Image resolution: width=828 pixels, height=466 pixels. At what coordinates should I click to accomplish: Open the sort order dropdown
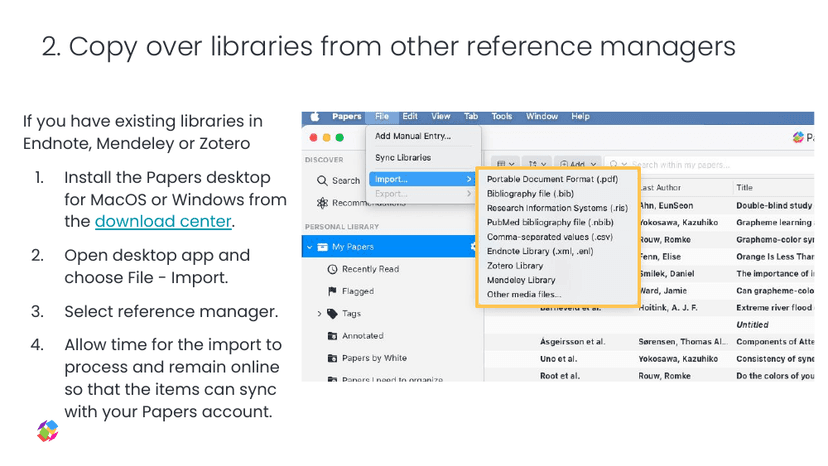coord(537,164)
